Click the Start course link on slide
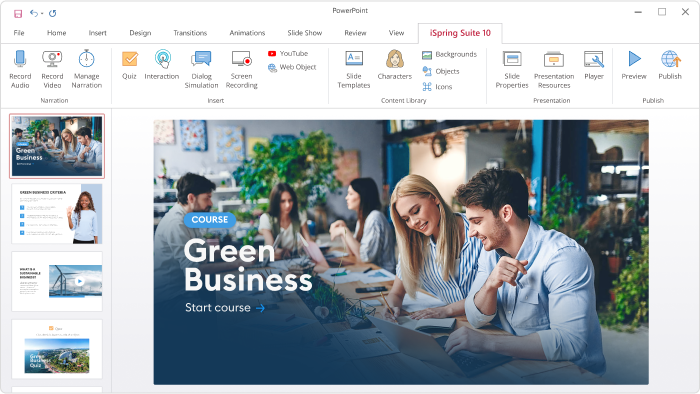This screenshot has height=394, width=700. click(x=225, y=307)
